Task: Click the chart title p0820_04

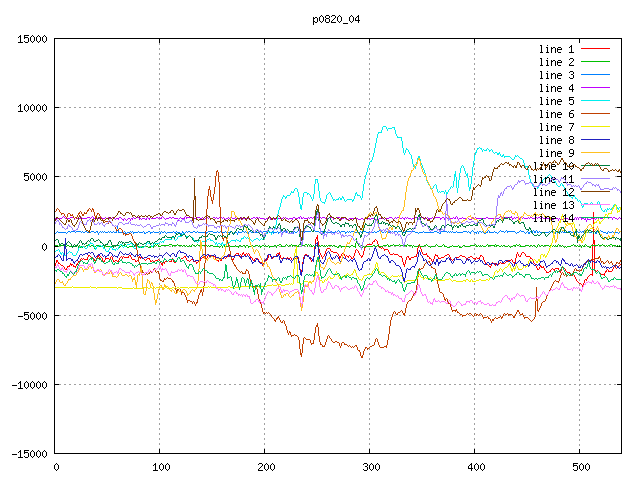Action: (x=336, y=19)
